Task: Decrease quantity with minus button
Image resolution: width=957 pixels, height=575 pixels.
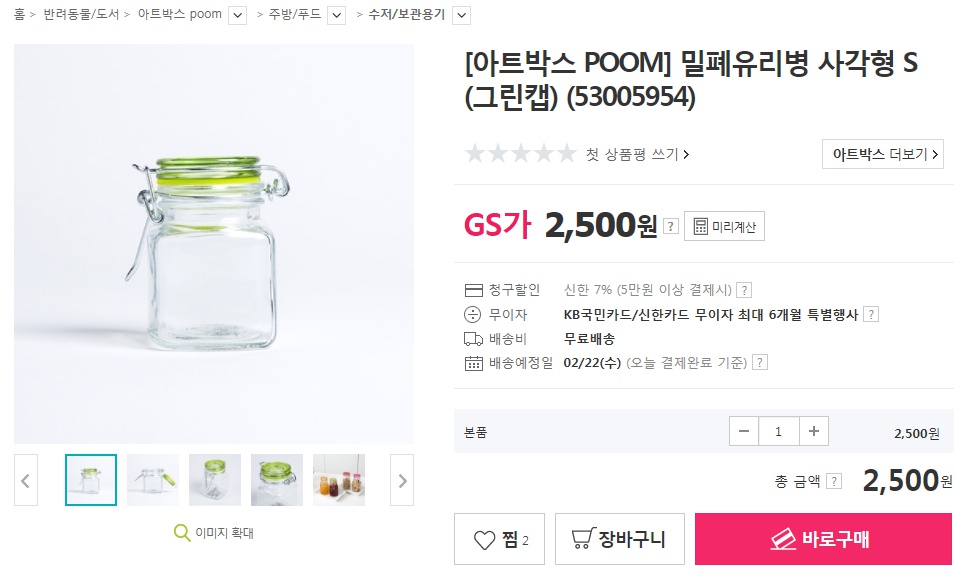Action: pos(743,432)
